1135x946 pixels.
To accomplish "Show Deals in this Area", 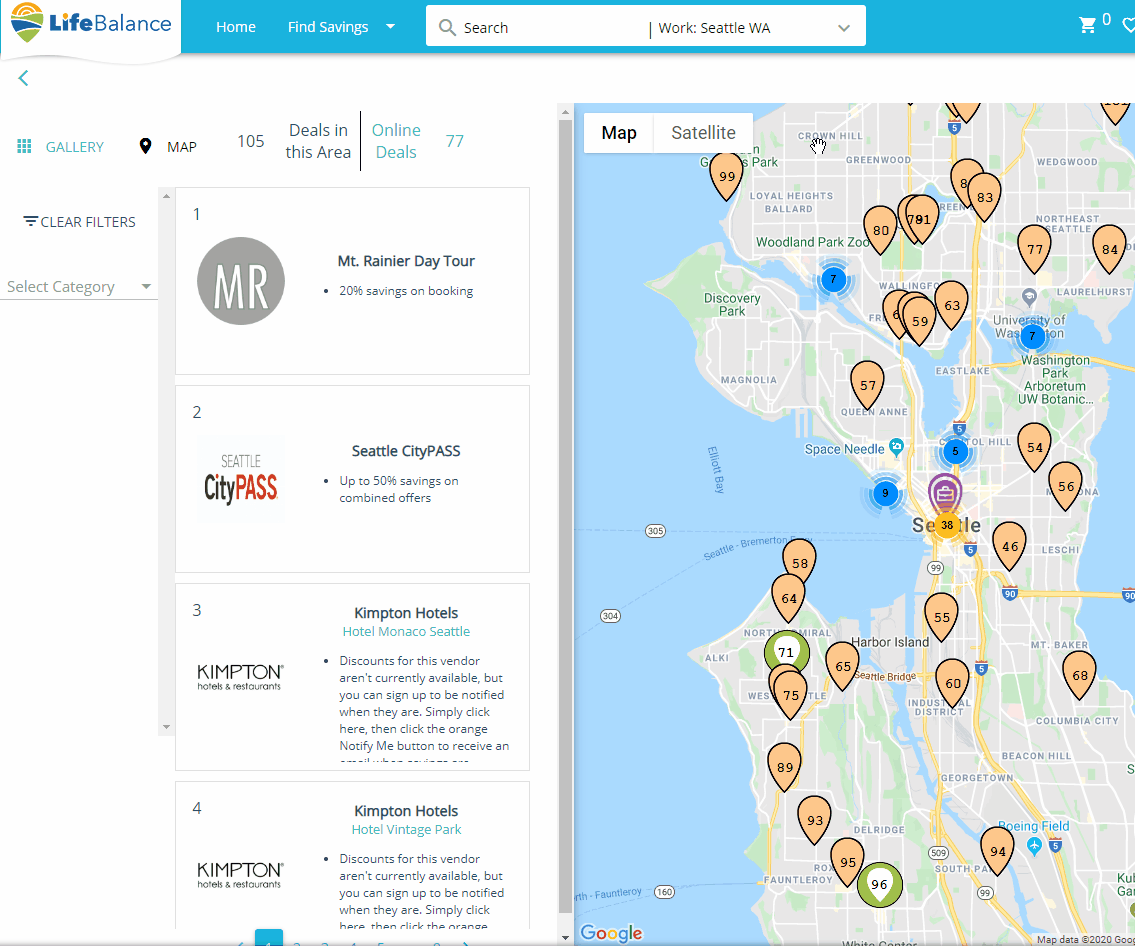I will click(318, 141).
